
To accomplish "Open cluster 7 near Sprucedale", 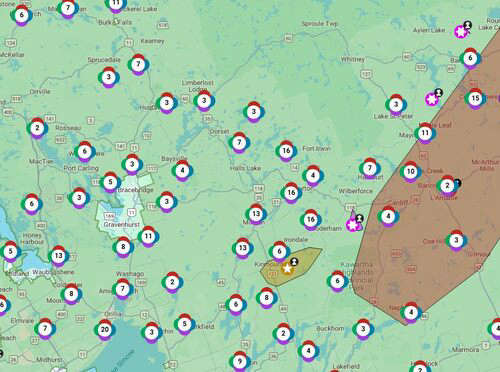I will tap(138, 64).
